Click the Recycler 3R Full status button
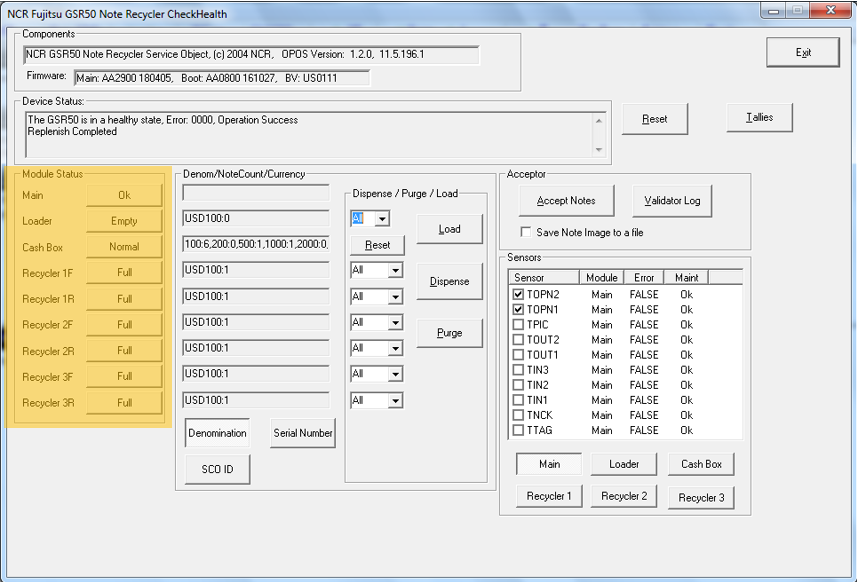 124,403
